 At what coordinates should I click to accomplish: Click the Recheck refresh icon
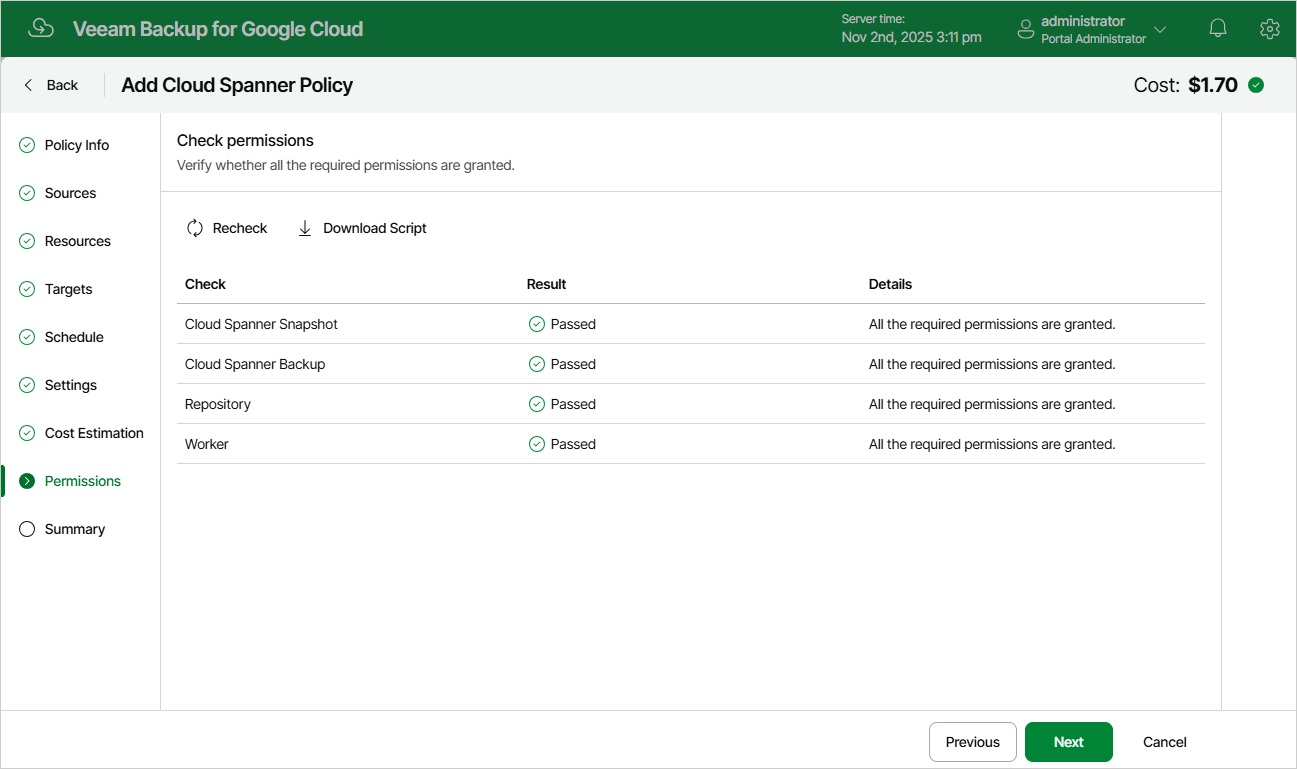point(195,228)
